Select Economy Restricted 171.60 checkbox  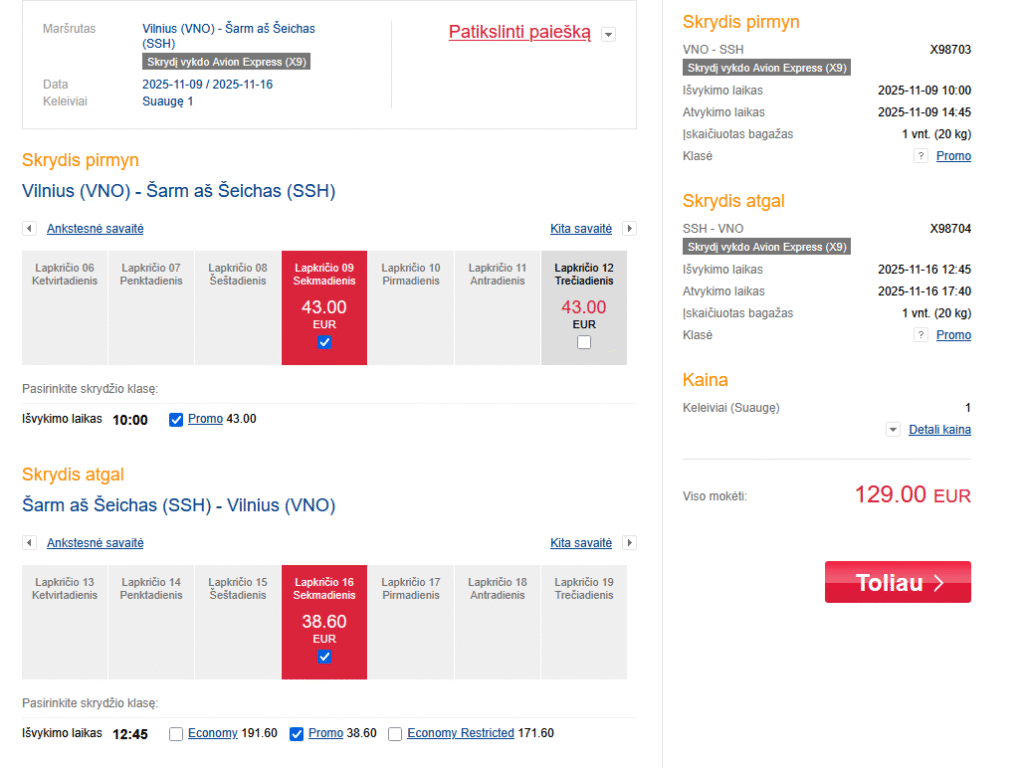click(x=395, y=734)
